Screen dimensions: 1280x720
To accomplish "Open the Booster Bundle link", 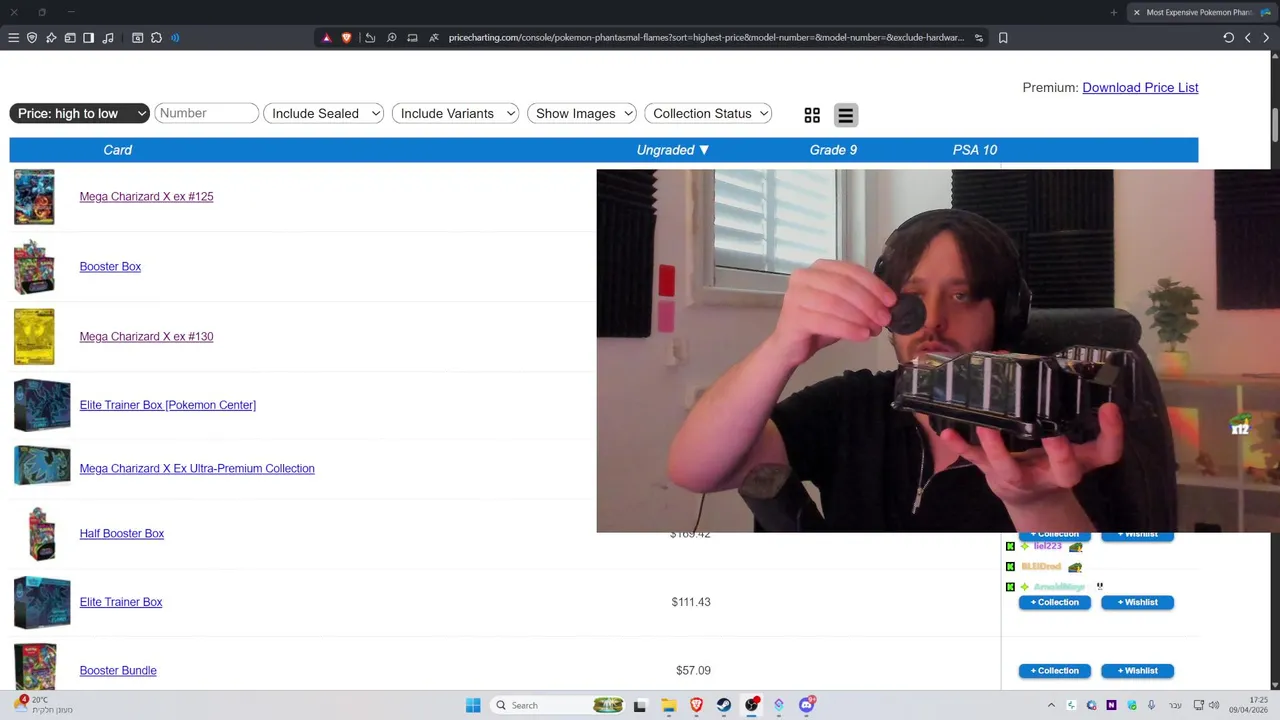I will tap(118, 670).
